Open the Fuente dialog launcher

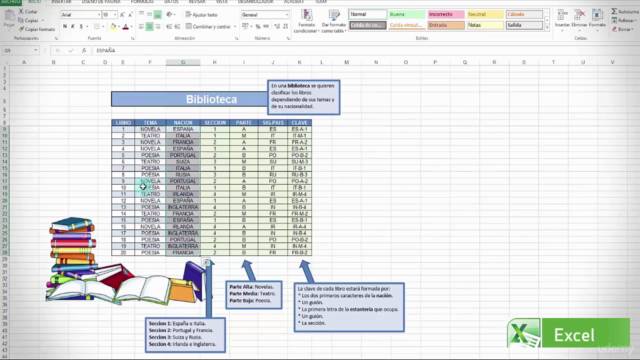pyautogui.click(x=133, y=39)
